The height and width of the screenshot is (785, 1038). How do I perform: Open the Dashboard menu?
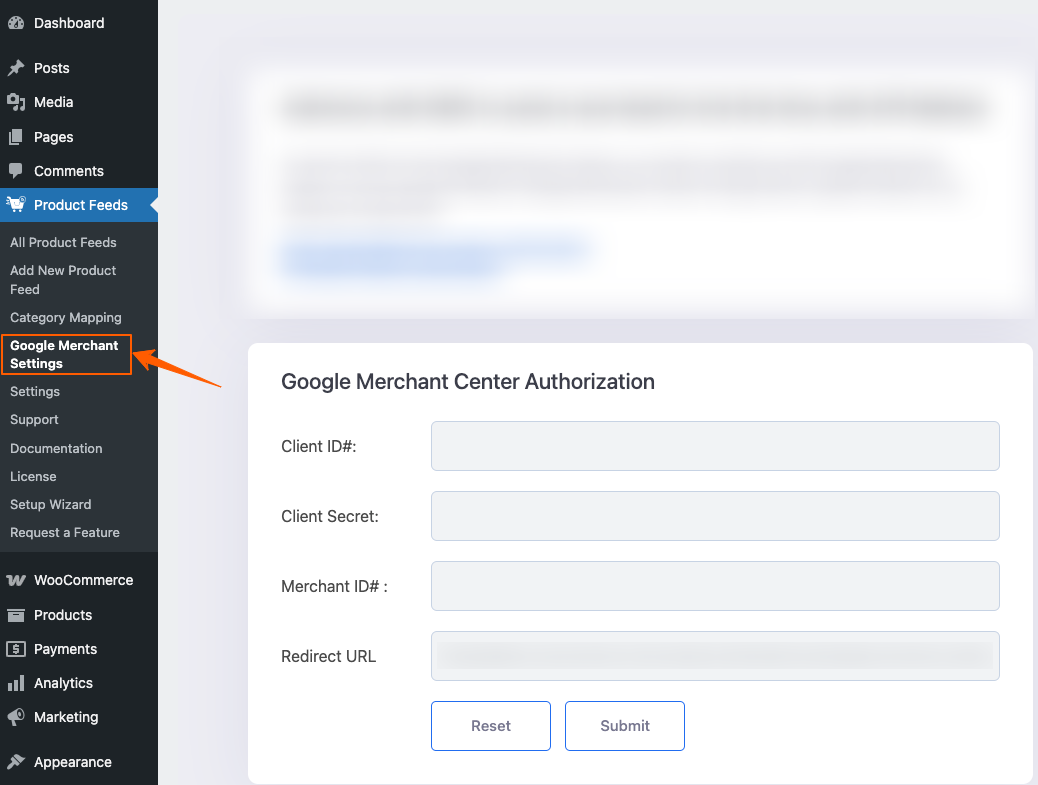(x=79, y=23)
